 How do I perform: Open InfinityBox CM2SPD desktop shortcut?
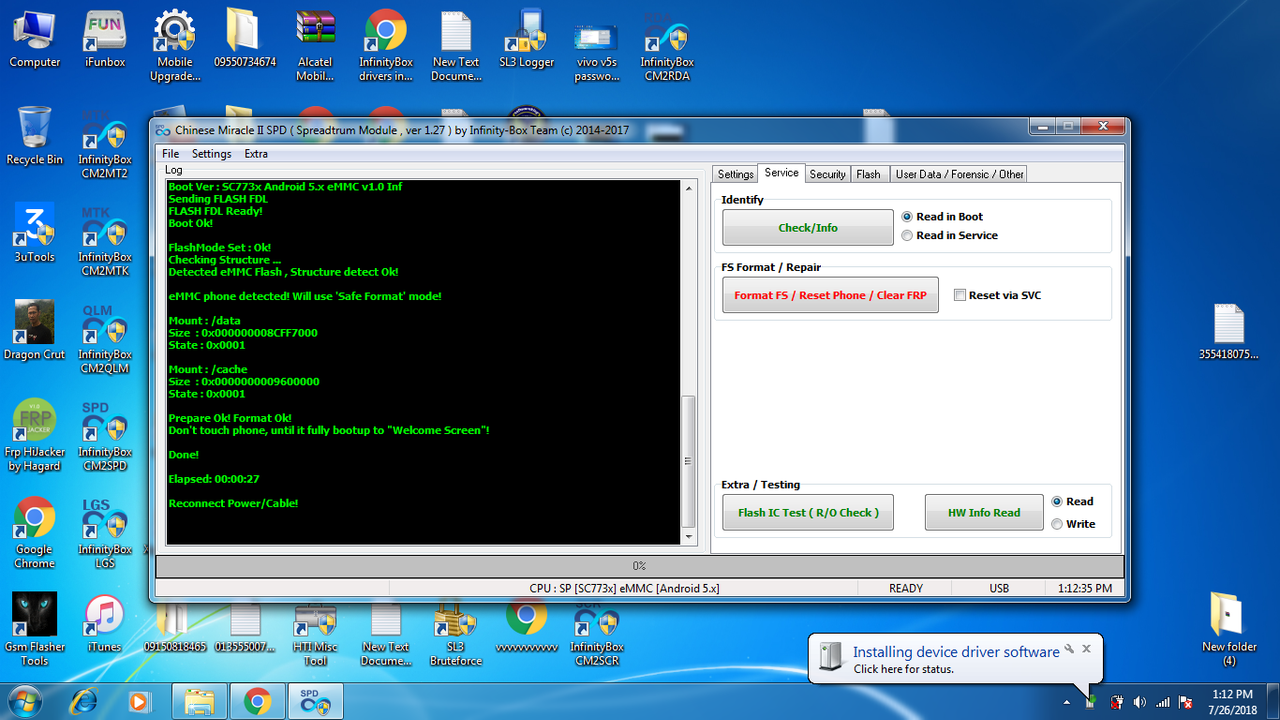pos(104,435)
